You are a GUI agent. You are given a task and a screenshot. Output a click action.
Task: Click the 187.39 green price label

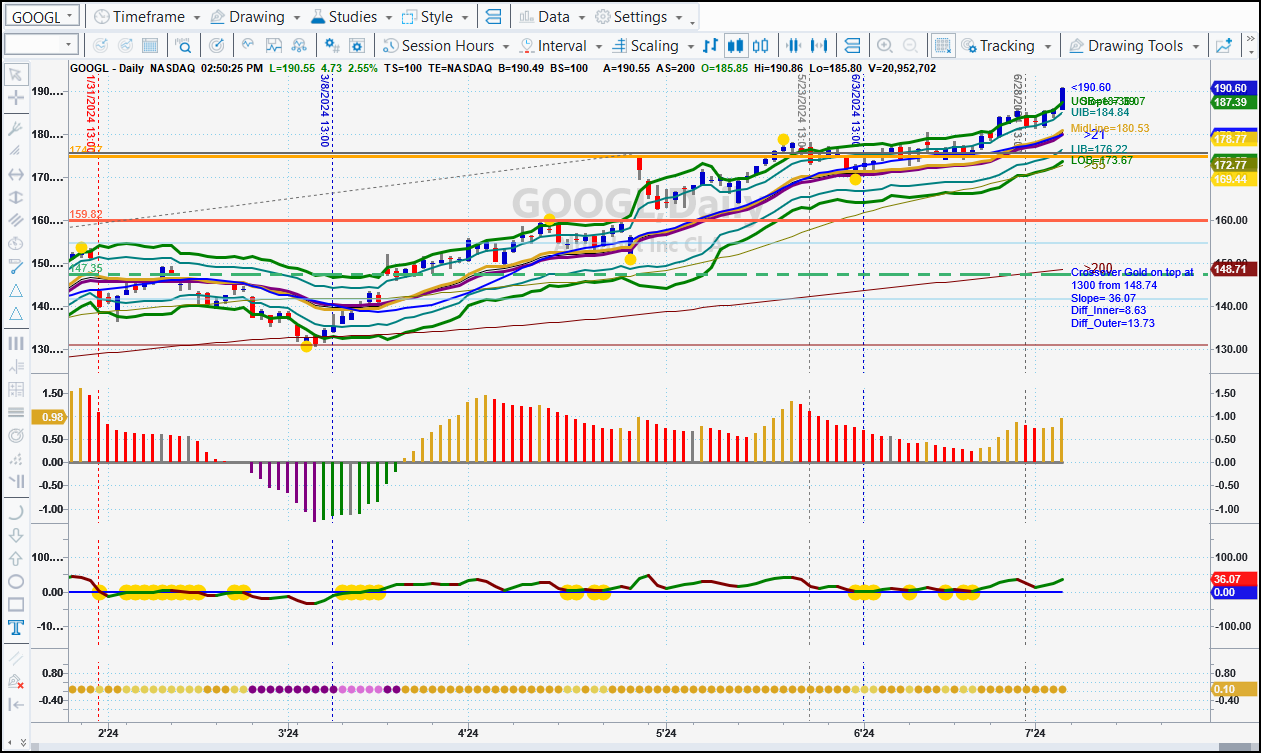pyautogui.click(x=1235, y=102)
